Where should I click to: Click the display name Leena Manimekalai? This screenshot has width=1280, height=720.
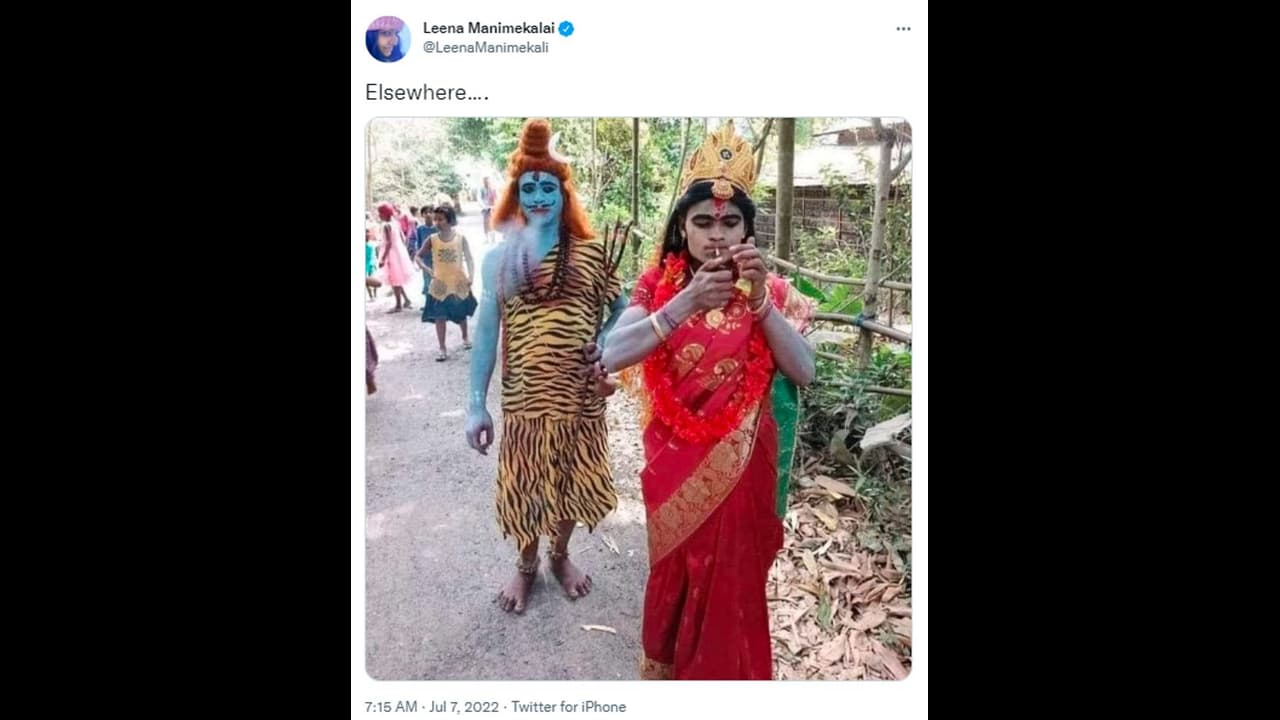tap(489, 28)
